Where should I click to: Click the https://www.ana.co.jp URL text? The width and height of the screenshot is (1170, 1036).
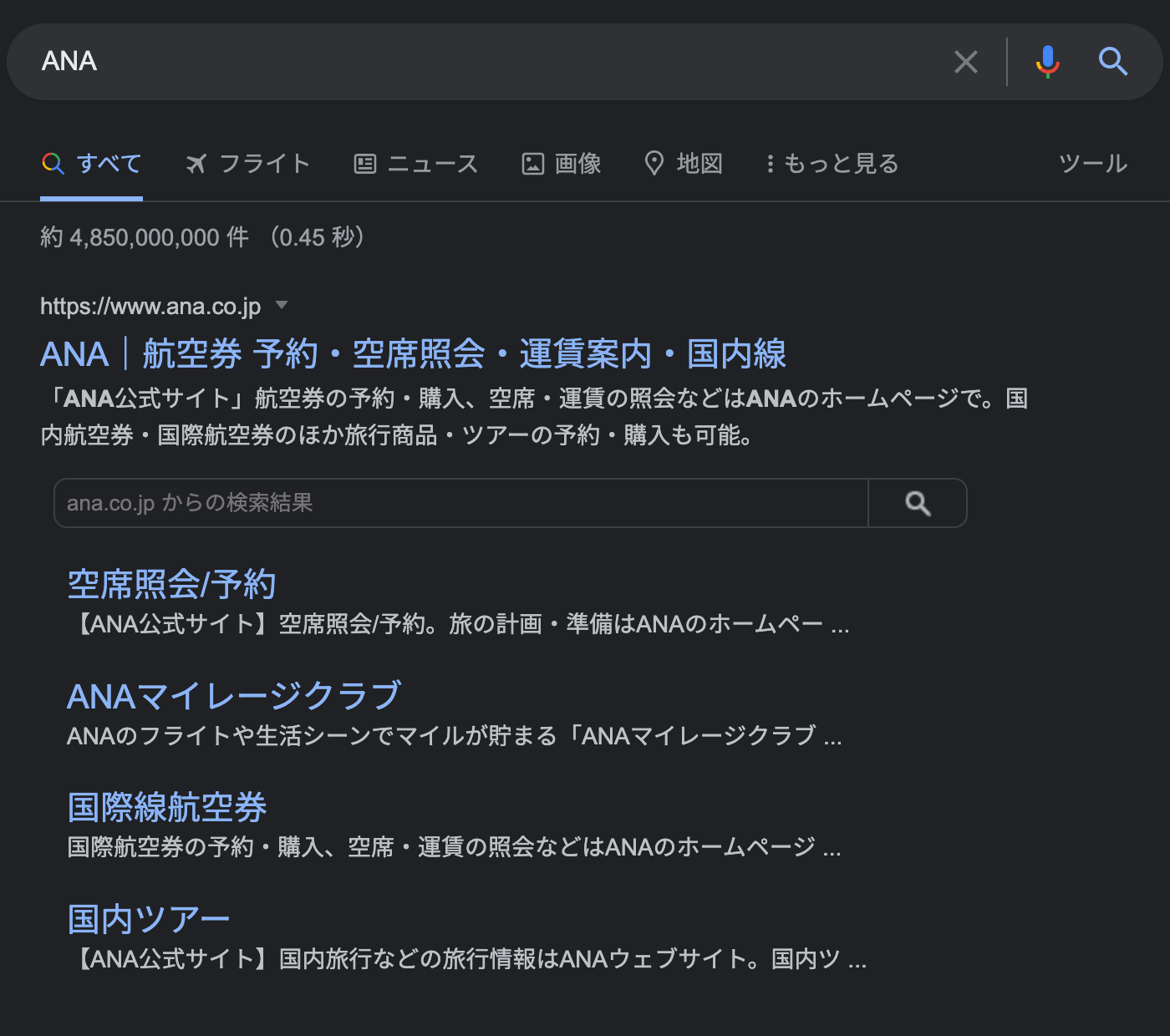(150, 307)
